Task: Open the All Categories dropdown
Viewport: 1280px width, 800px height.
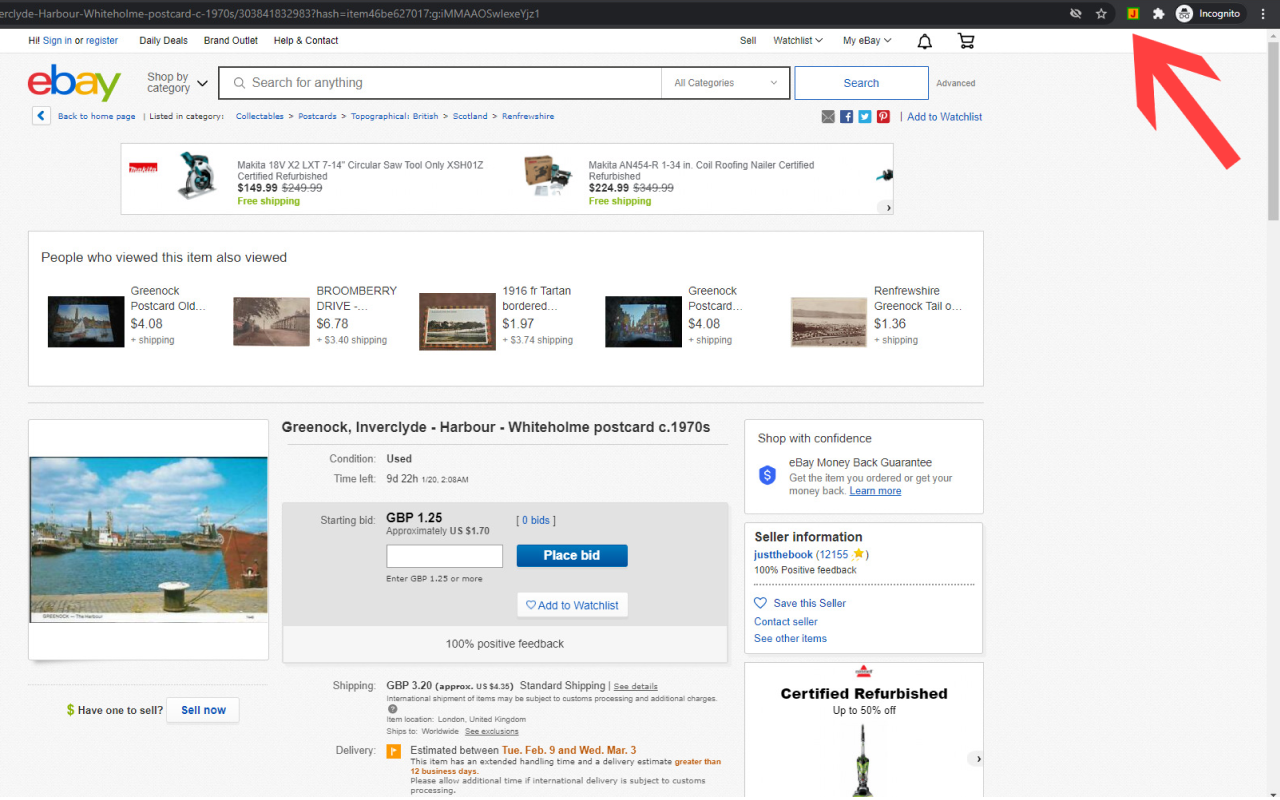Action: coord(725,83)
